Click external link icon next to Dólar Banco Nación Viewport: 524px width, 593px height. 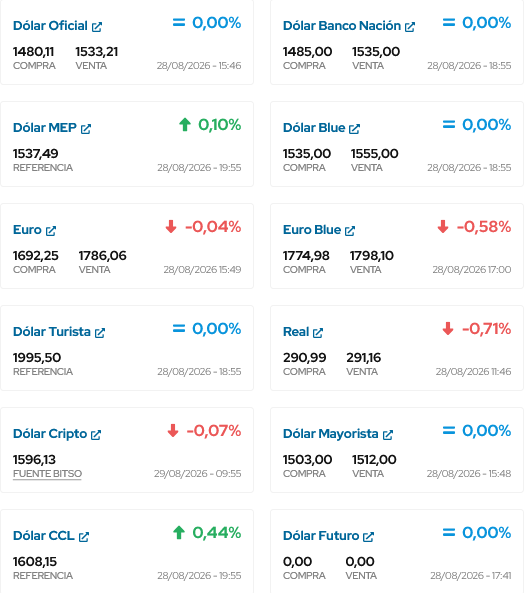click(x=410, y=27)
